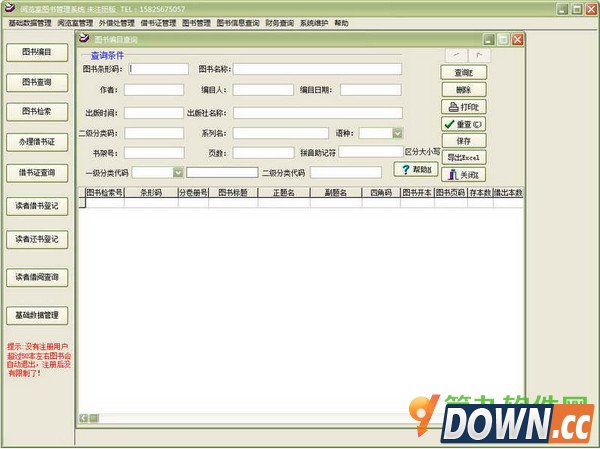The image size is (600, 449).
Task: Click the 读者借书登记 sidebar button
Action: (37, 206)
